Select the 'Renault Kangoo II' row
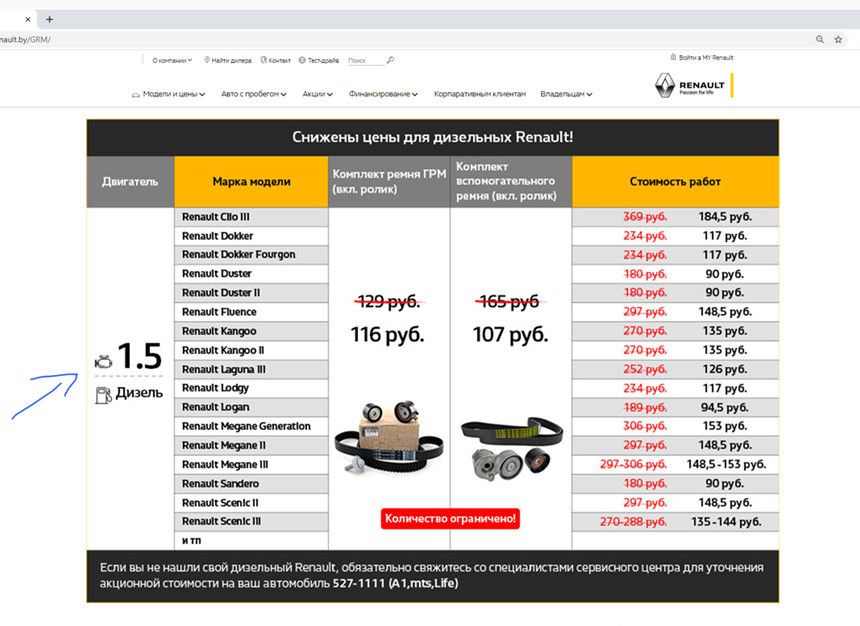The height and width of the screenshot is (626, 860). point(251,351)
